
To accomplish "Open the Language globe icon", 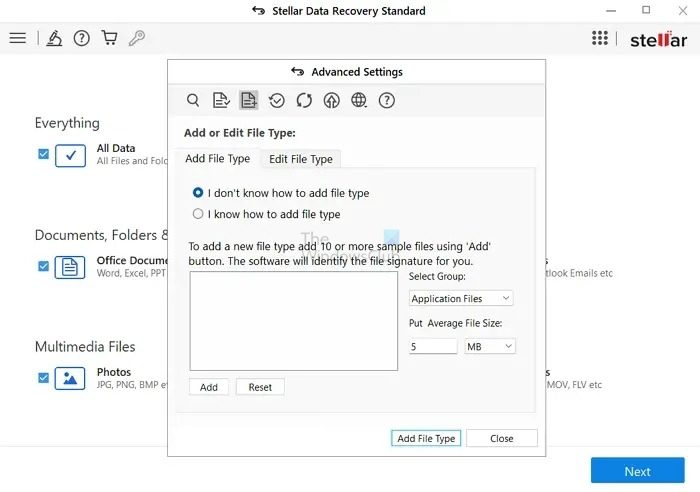I will (x=359, y=100).
